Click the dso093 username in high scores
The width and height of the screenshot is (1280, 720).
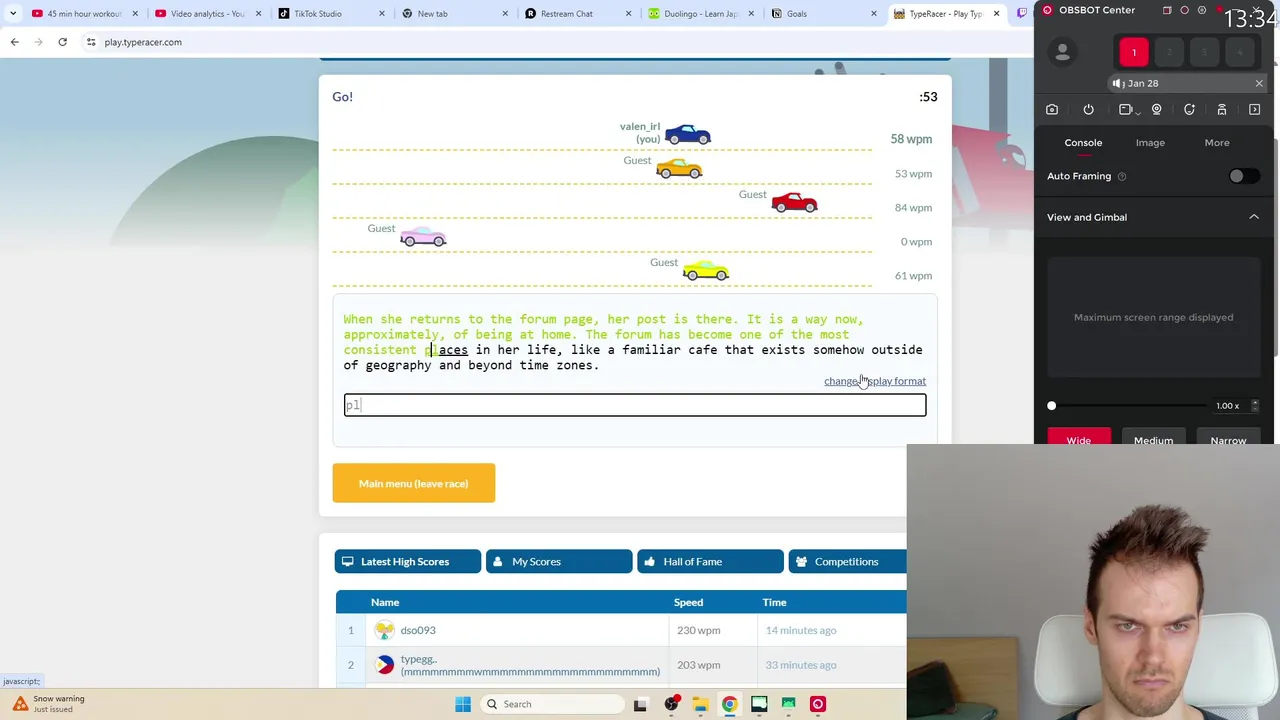coord(418,630)
